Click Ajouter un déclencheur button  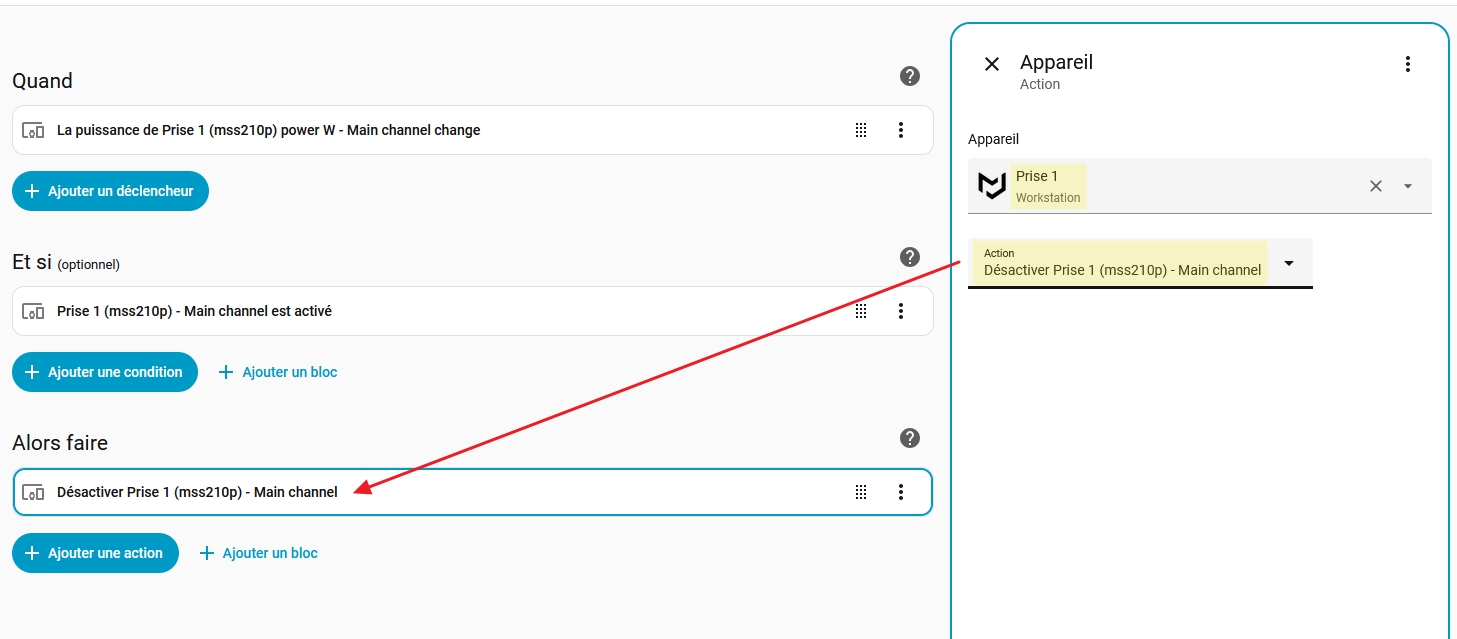coord(110,191)
